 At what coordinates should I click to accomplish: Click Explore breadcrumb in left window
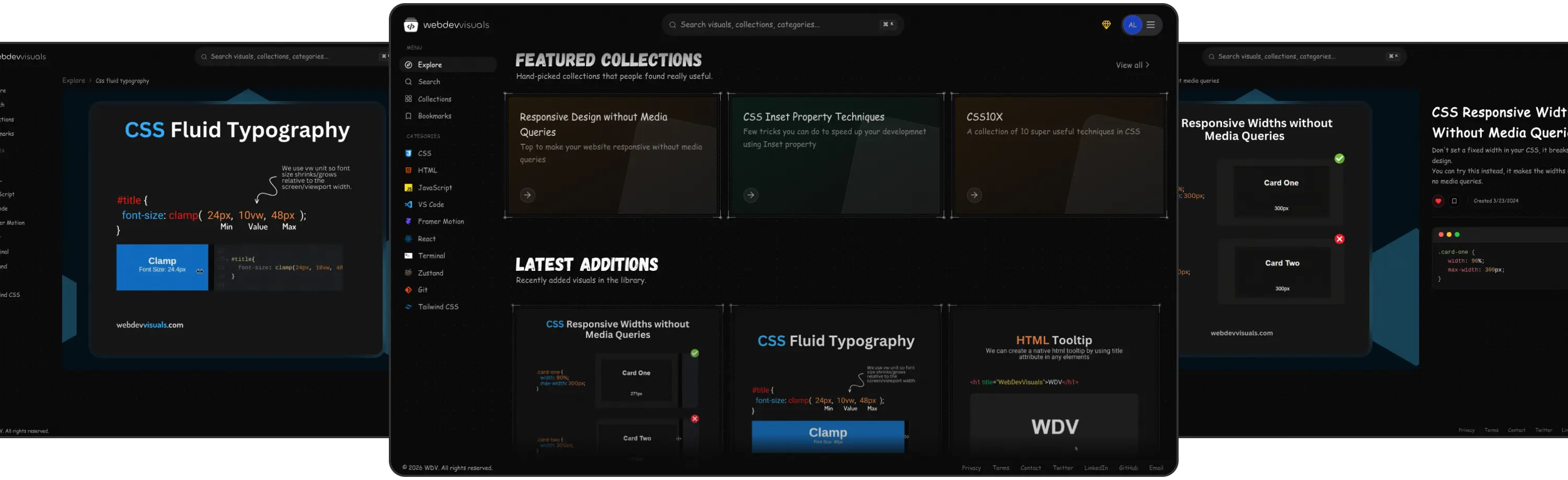(x=74, y=81)
